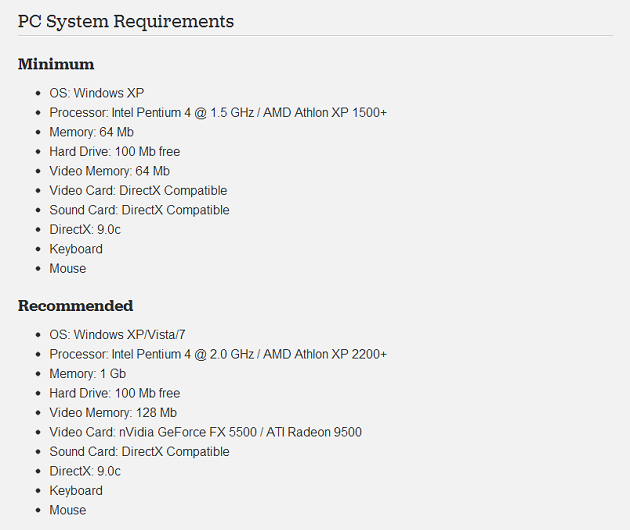Click 'DirectX: 9.0c' in the Recommended list
630x530 pixels.
click(85, 471)
